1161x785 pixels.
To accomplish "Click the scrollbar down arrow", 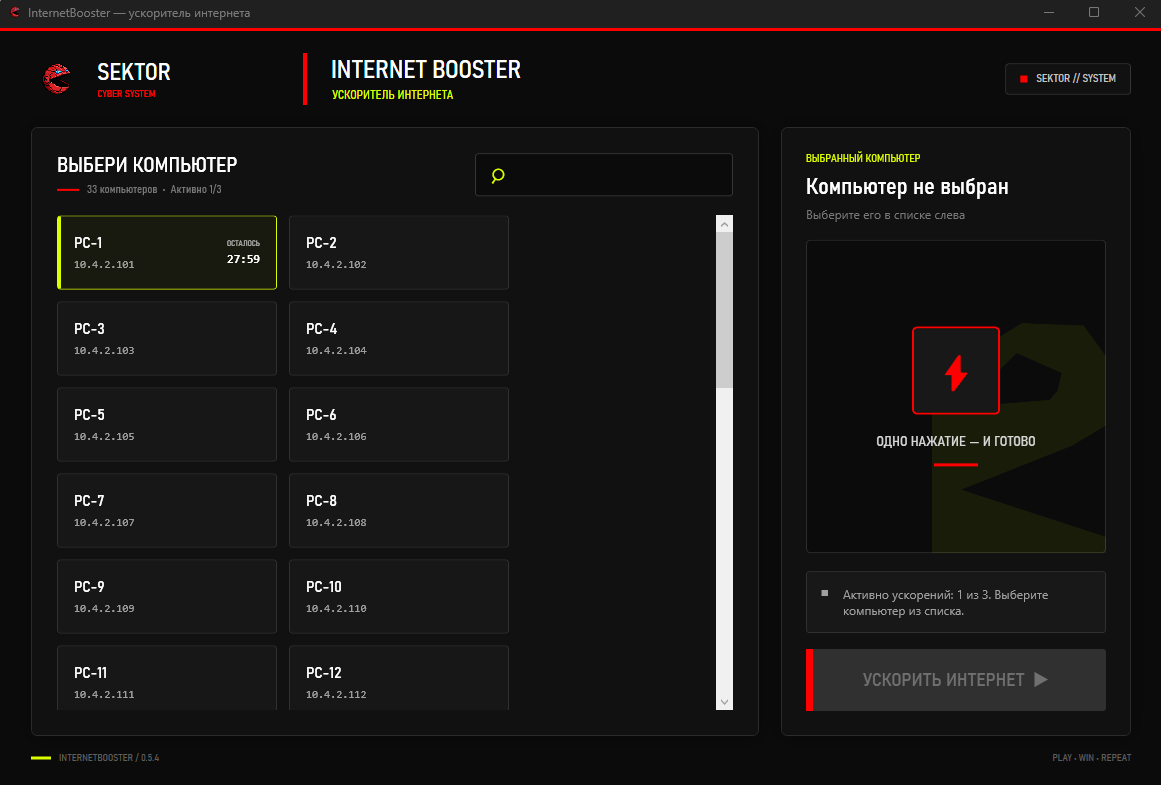I will click(724, 702).
